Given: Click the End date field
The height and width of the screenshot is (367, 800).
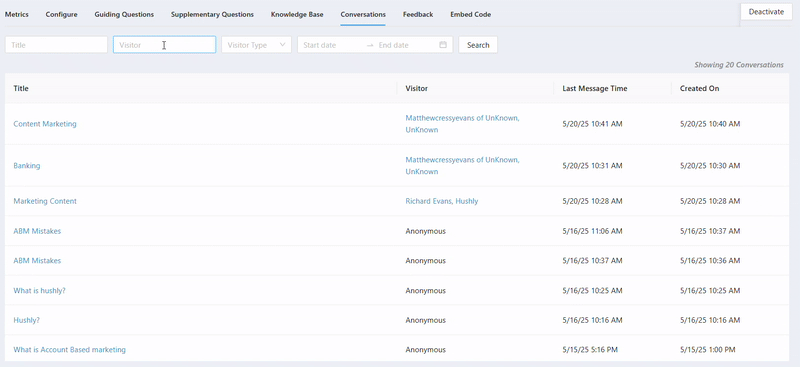Looking at the screenshot, I should (x=406, y=45).
